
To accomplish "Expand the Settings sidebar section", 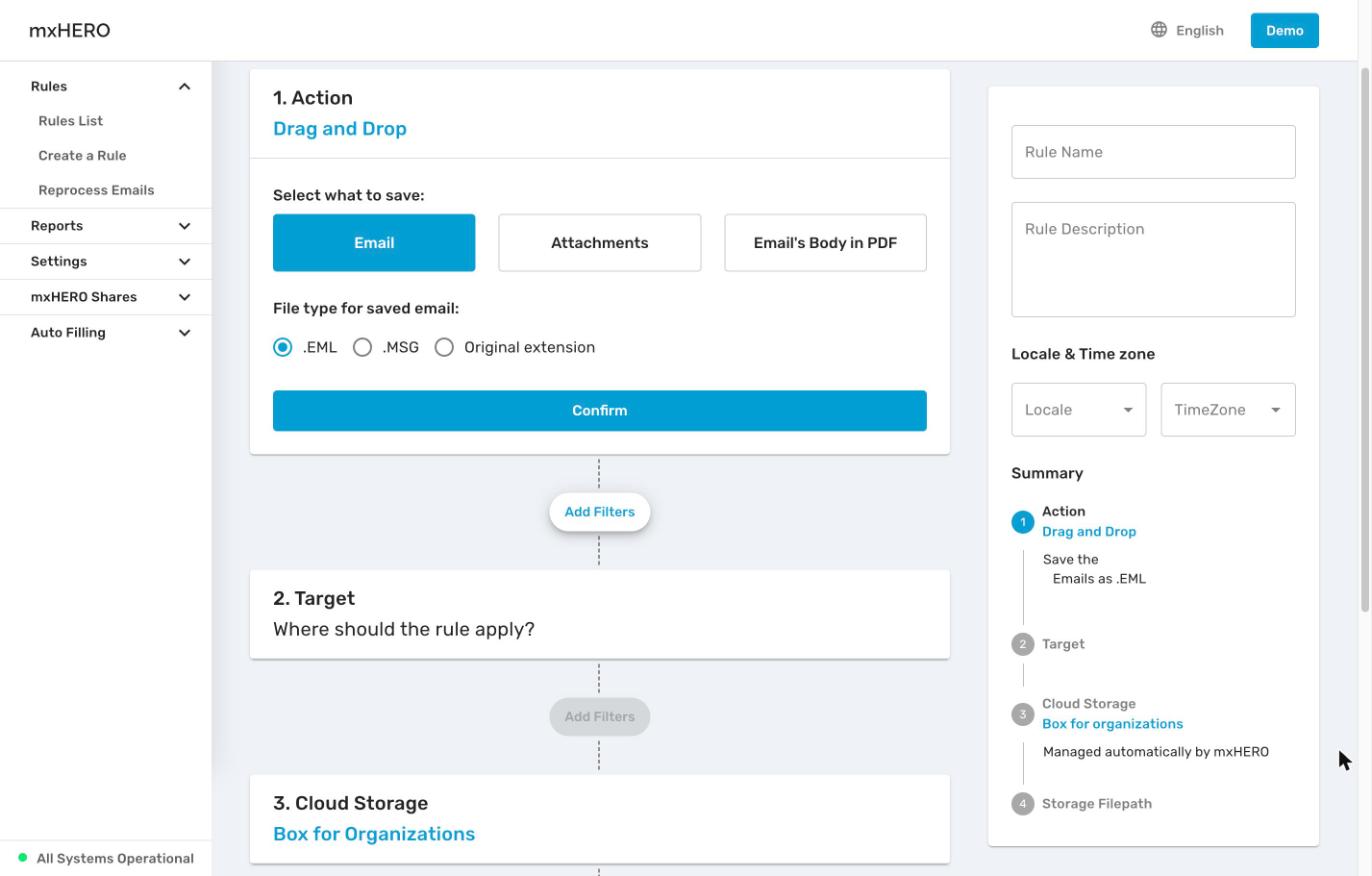I will pos(184,262).
